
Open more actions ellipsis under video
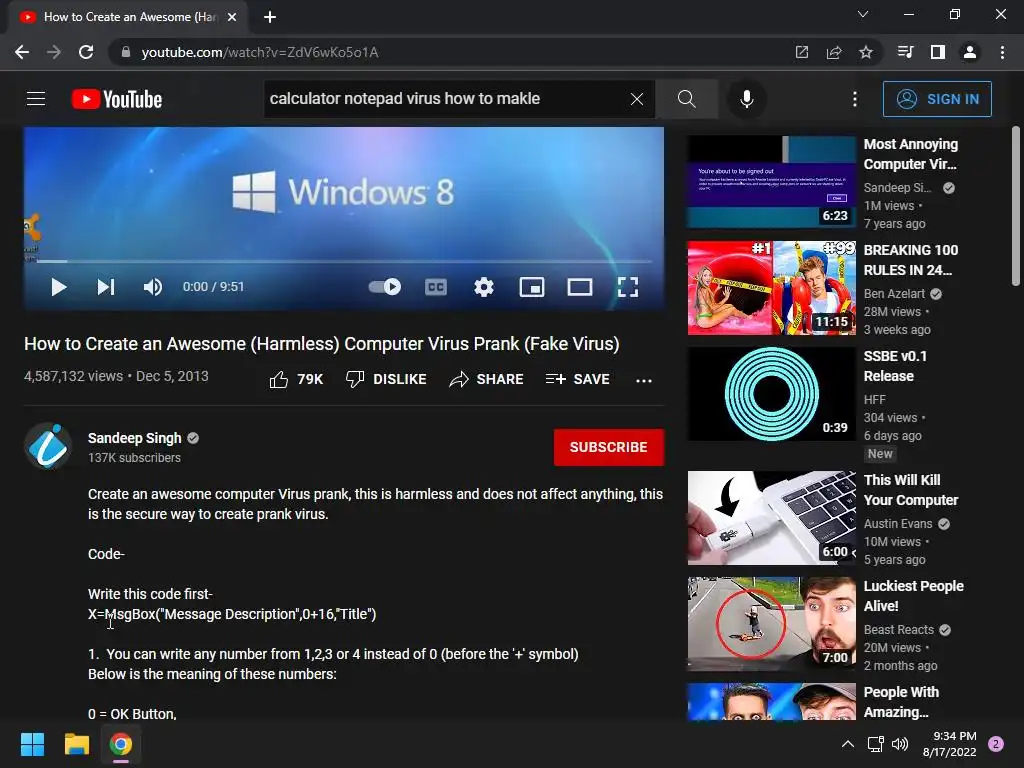644,381
